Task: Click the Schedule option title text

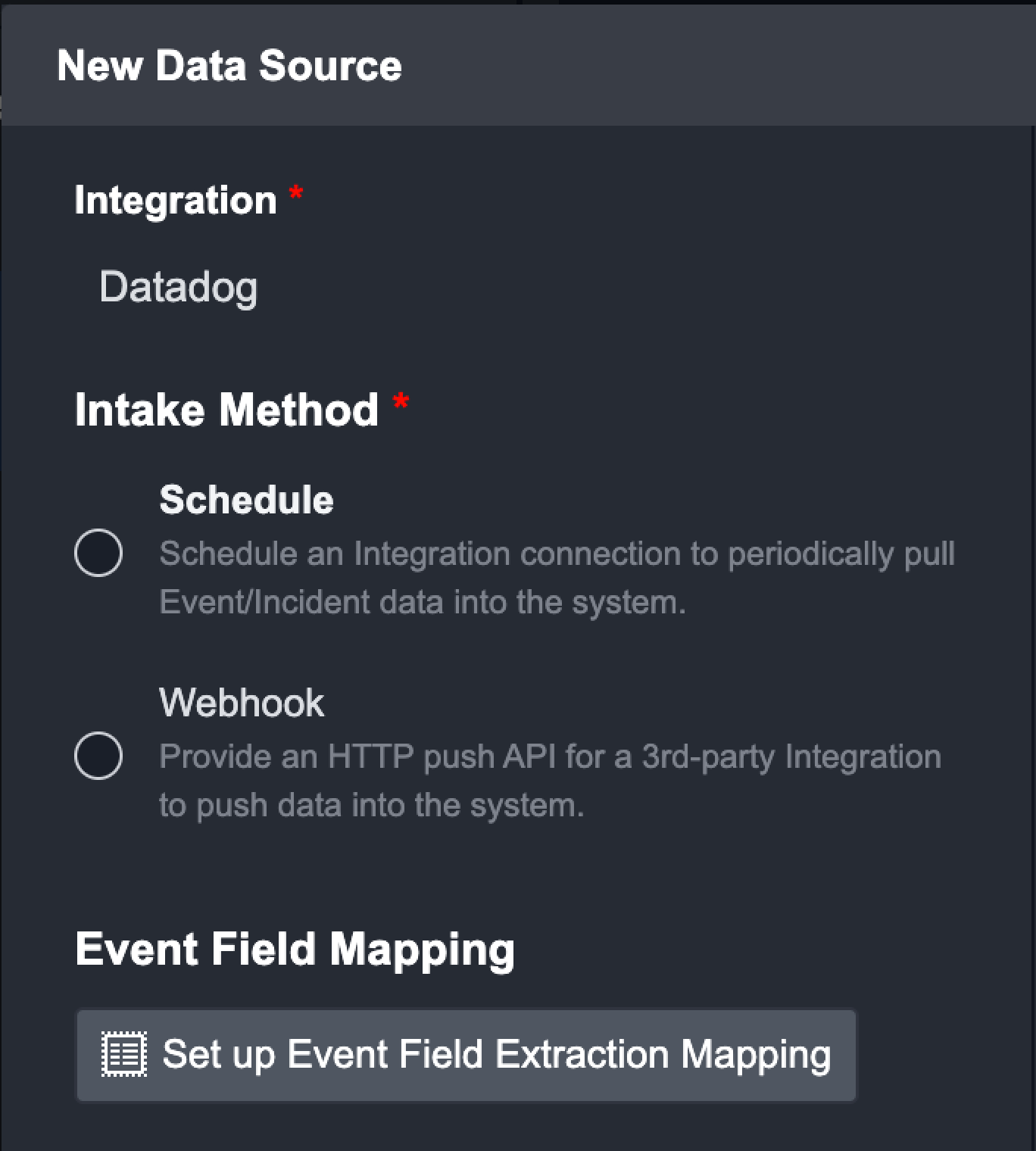Action: (x=246, y=500)
